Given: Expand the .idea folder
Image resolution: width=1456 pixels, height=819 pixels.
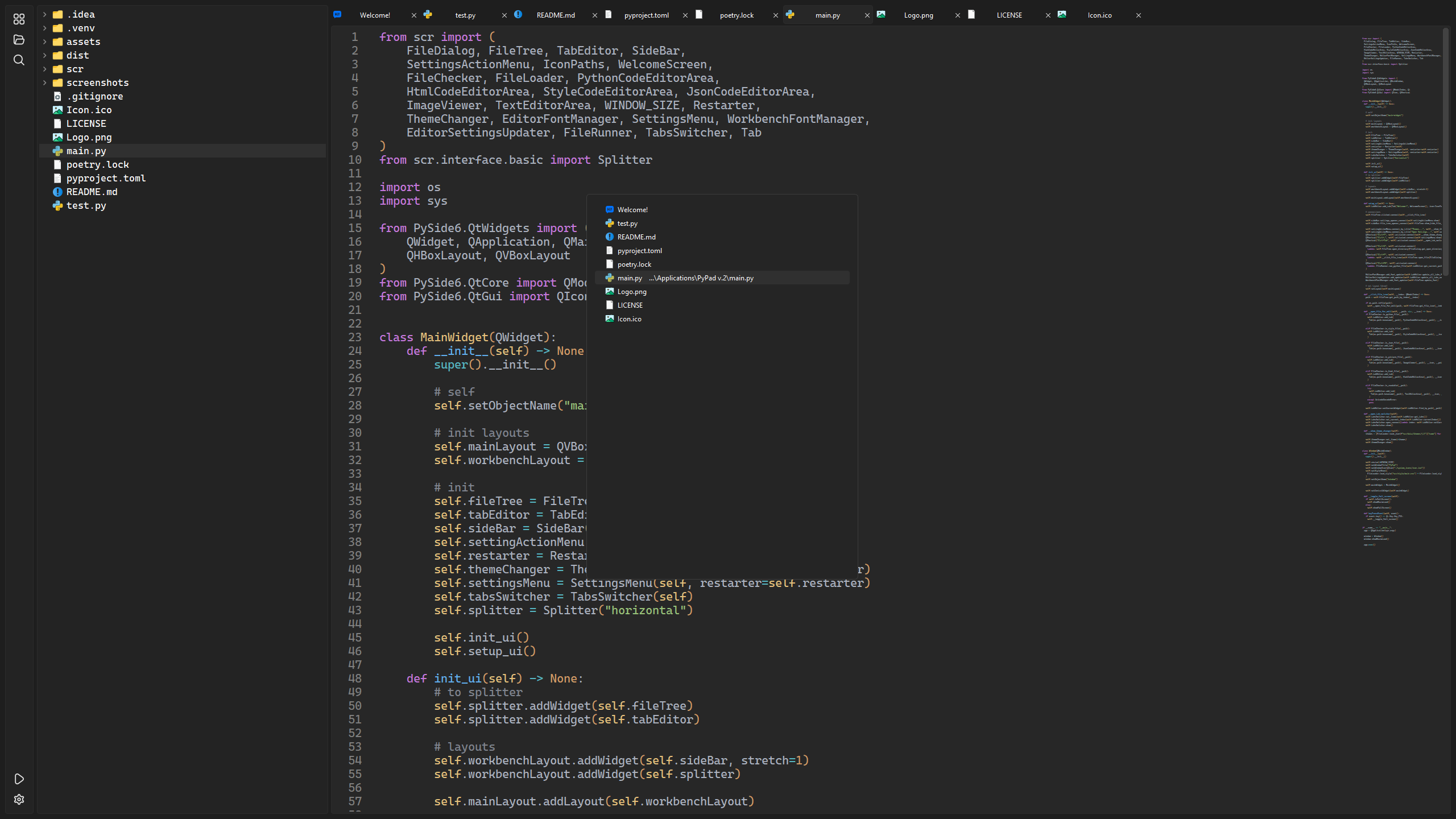Looking at the screenshot, I should pos(45,14).
